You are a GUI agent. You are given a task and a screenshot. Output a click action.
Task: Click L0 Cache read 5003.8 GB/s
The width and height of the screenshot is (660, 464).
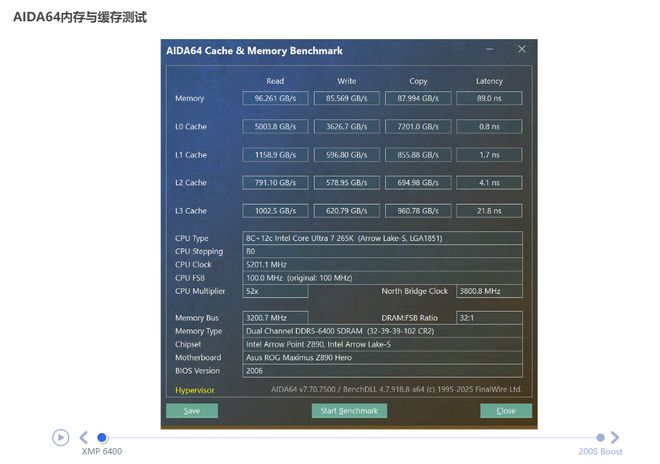click(x=275, y=126)
